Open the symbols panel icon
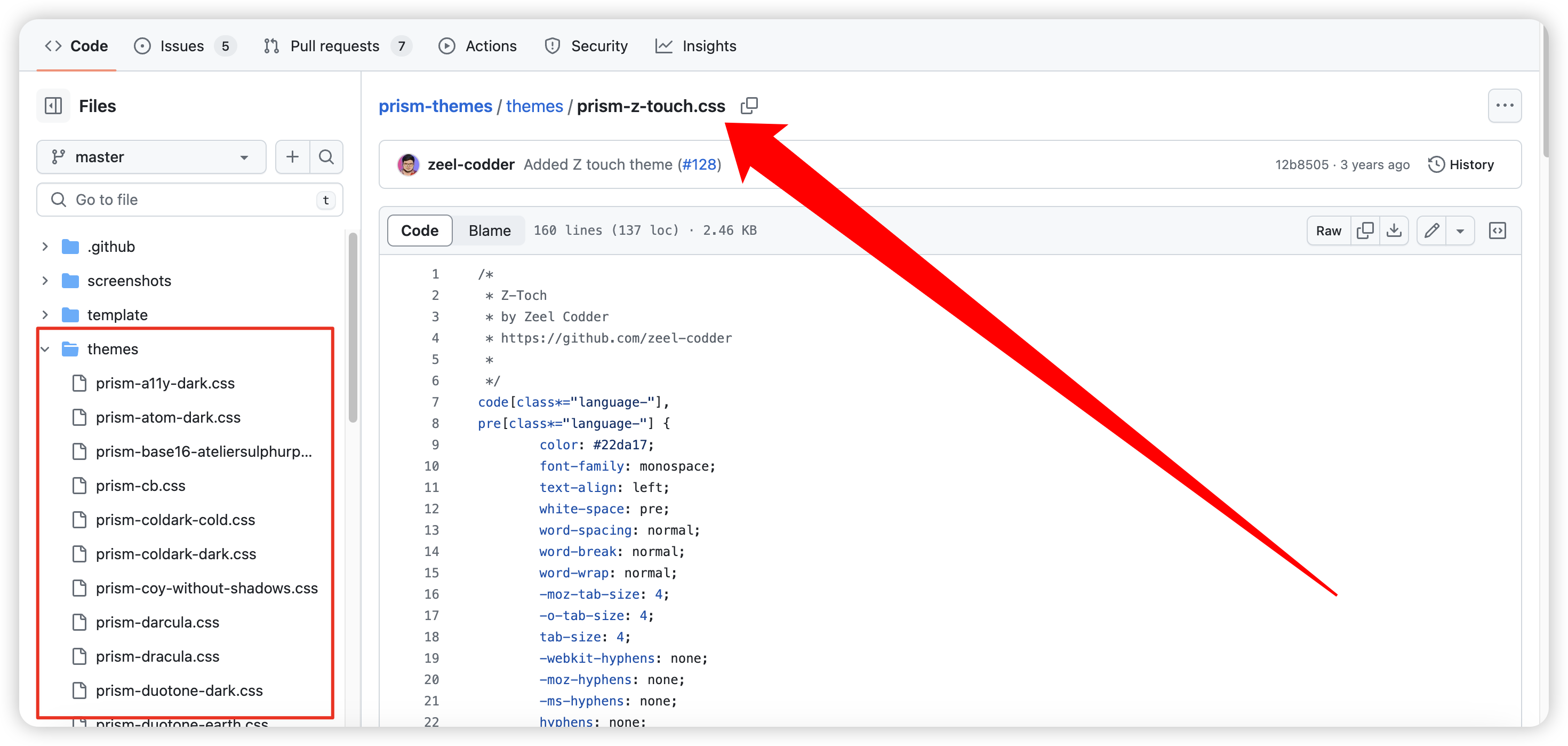This screenshot has width=1568, height=746. click(1498, 231)
